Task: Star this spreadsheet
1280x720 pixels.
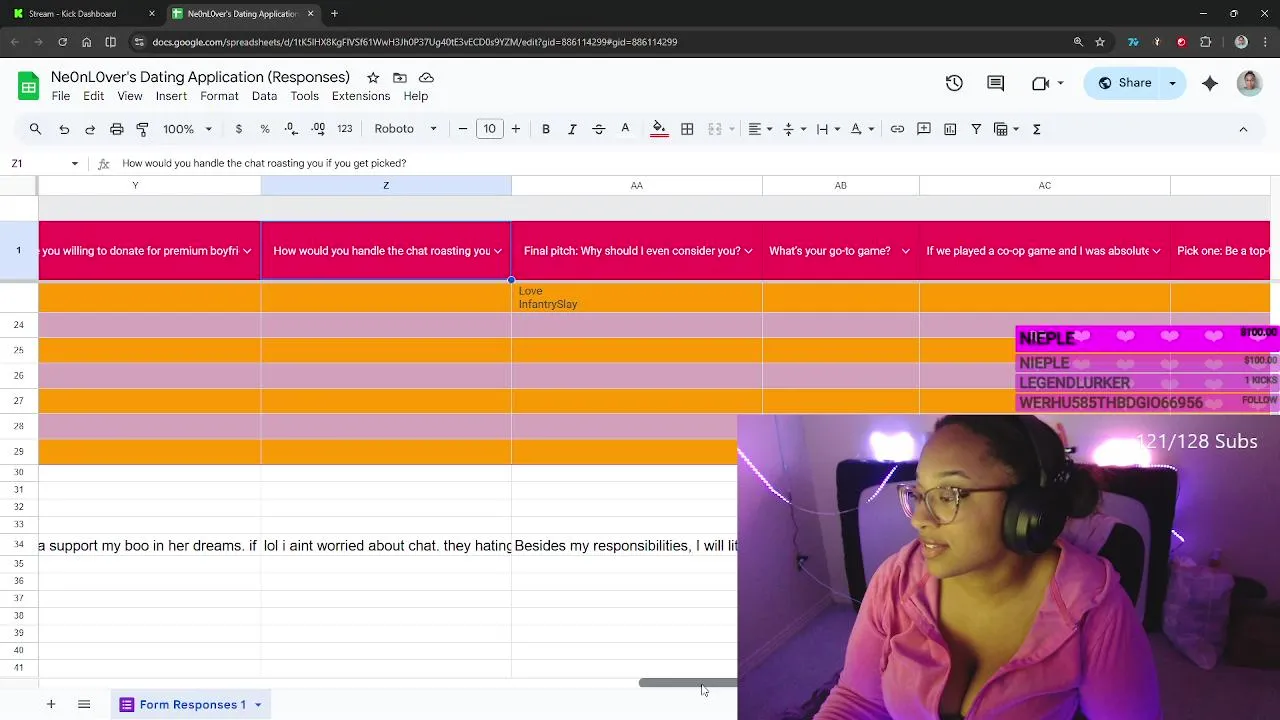Action: [373, 78]
